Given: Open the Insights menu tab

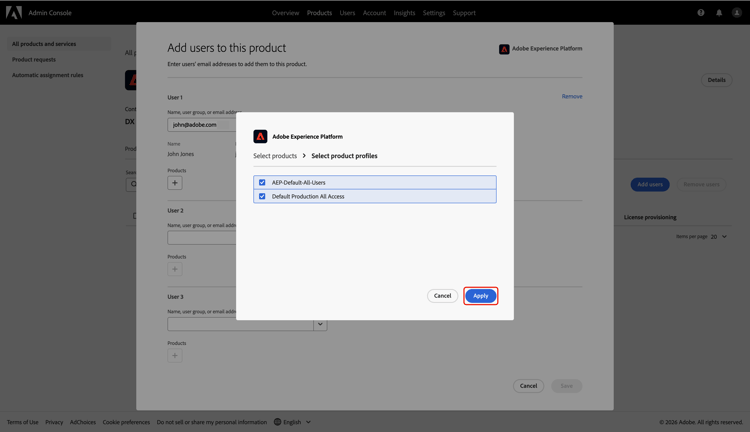Looking at the screenshot, I should [404, 13].
